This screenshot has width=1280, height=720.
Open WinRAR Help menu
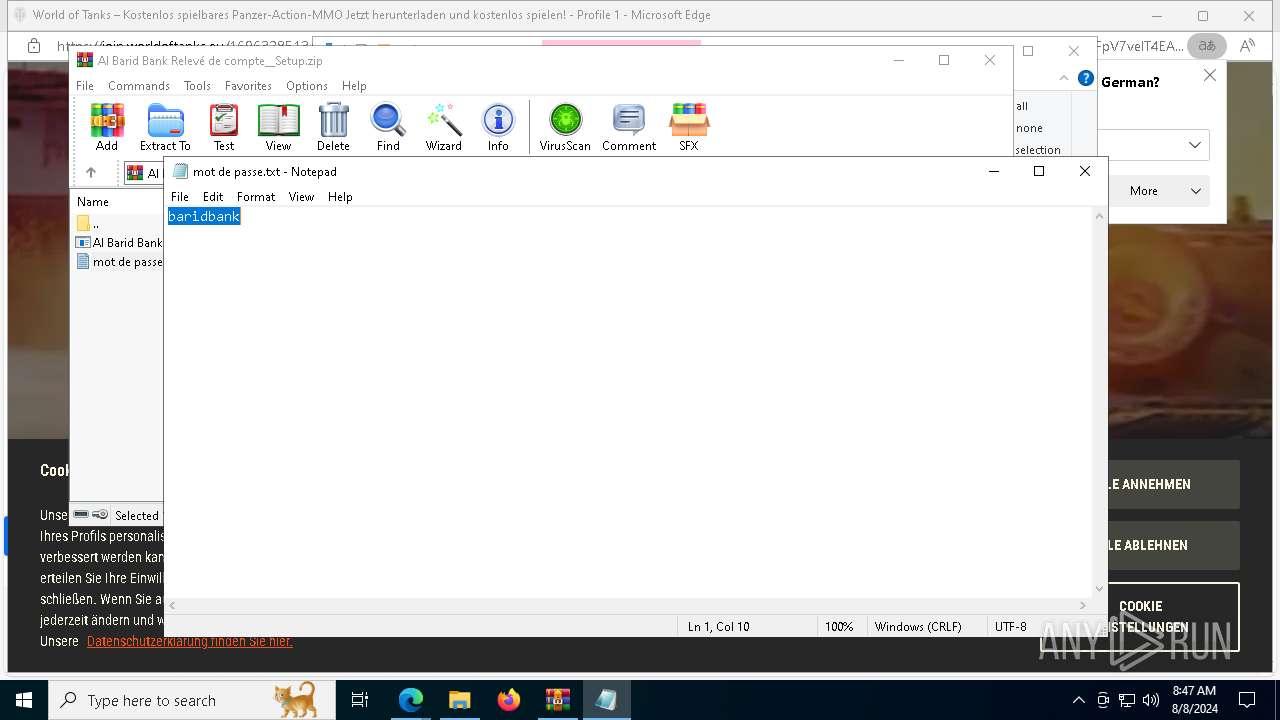click(354, 86)
